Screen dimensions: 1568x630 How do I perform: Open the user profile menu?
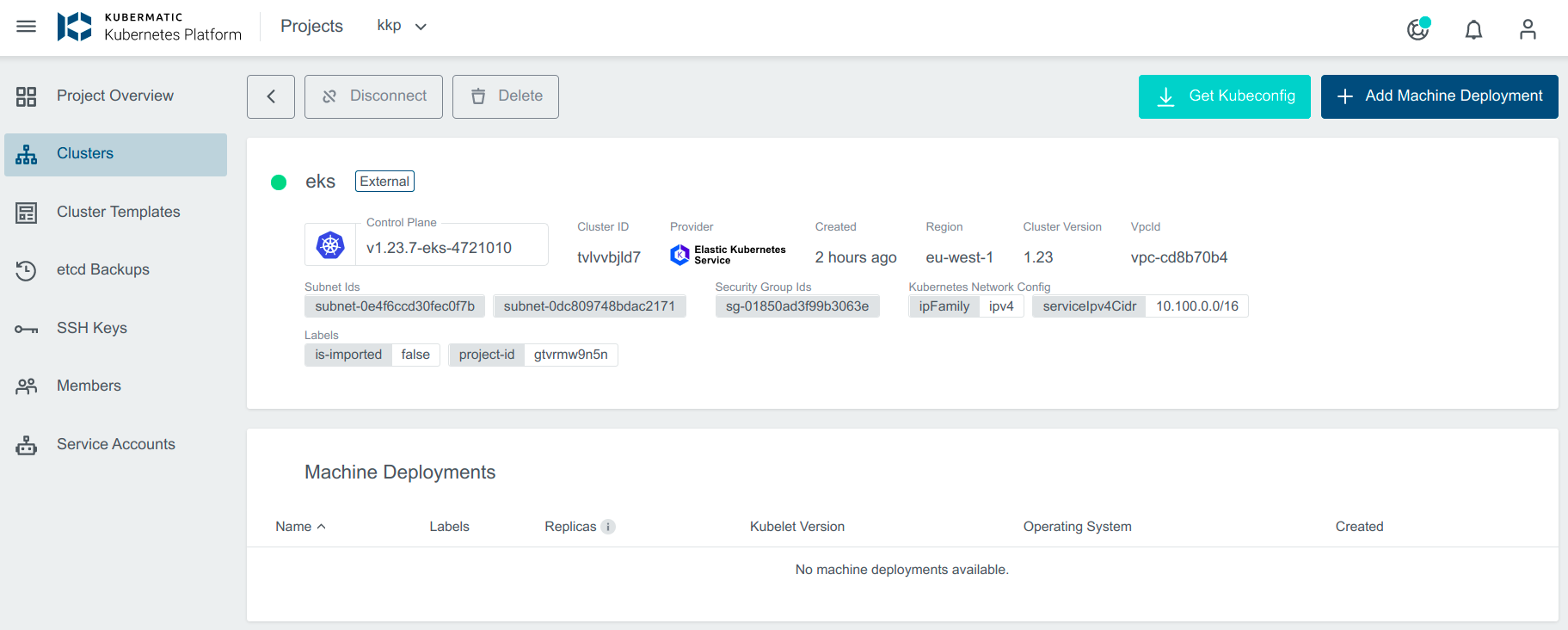point(1528,30)
